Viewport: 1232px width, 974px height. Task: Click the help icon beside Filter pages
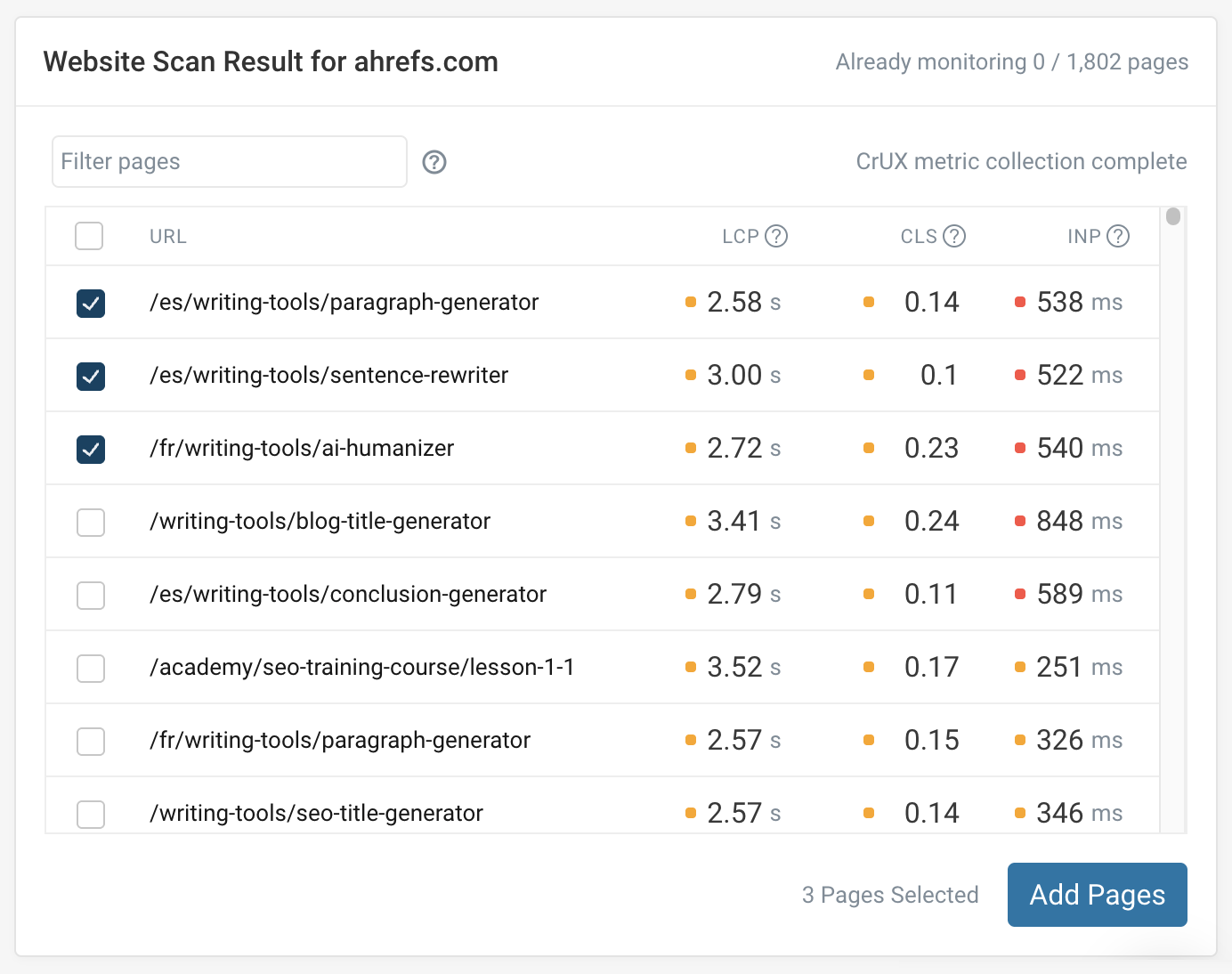(x=434, y=162)
